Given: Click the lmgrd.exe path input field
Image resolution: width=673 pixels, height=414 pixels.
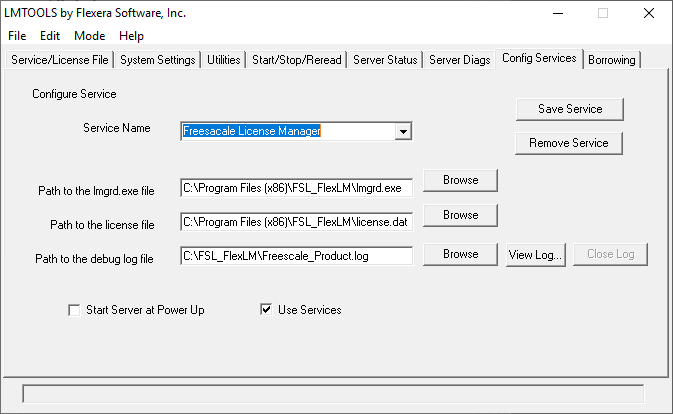Looking at the screenshot, I should pyautogui.click(x=297, y=188).
